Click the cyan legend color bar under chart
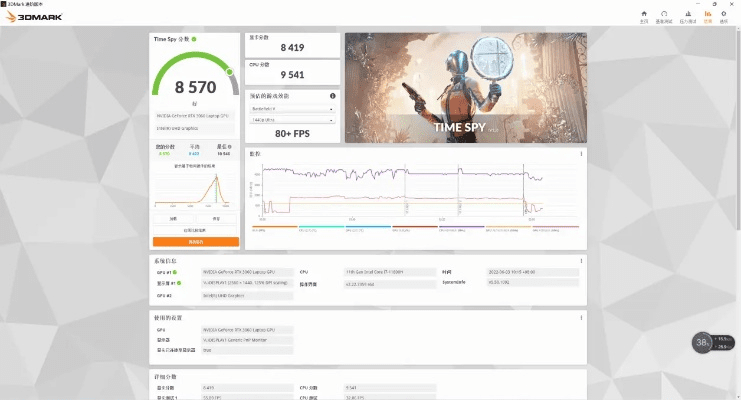Screen dimensions: 741x400 (x=320, y=227)
